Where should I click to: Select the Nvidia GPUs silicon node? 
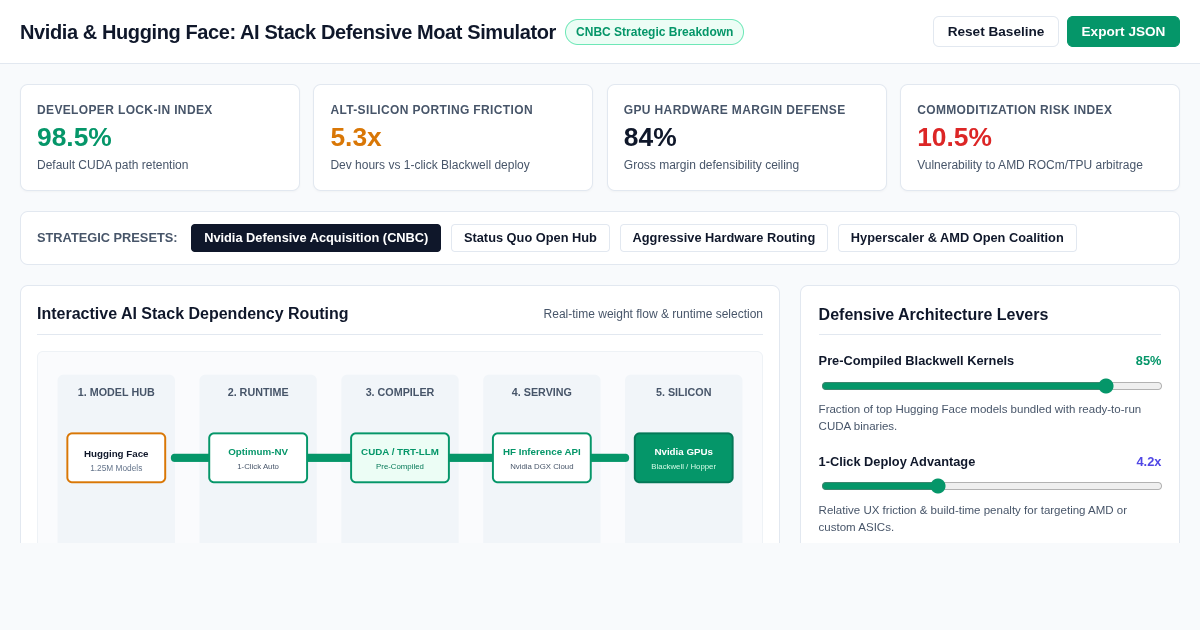tap(684, 458)
